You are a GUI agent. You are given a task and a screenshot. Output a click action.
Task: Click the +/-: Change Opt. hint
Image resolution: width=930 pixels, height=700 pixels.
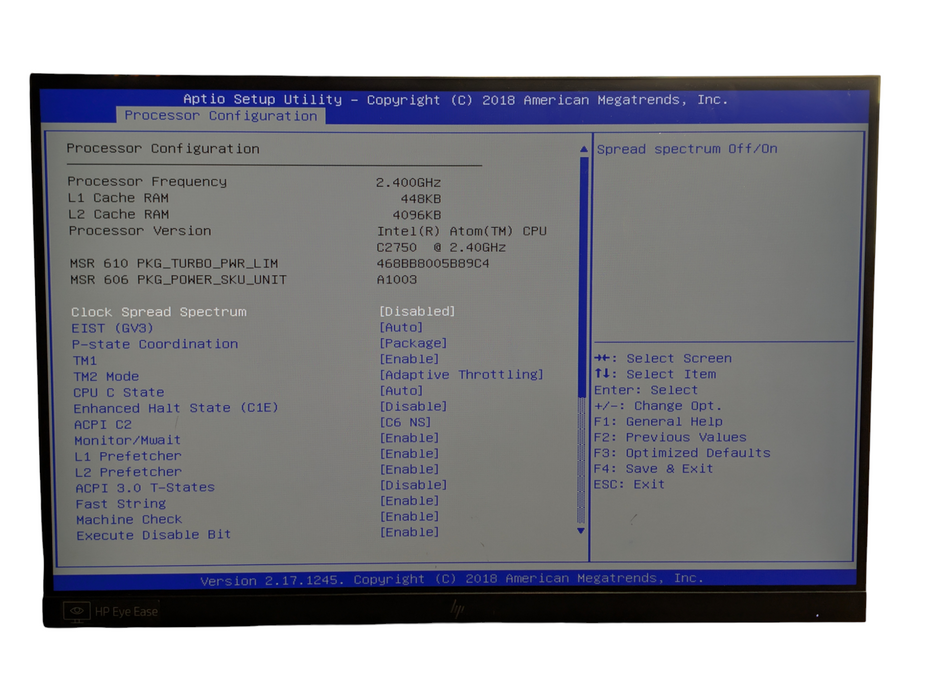point(658,406)
